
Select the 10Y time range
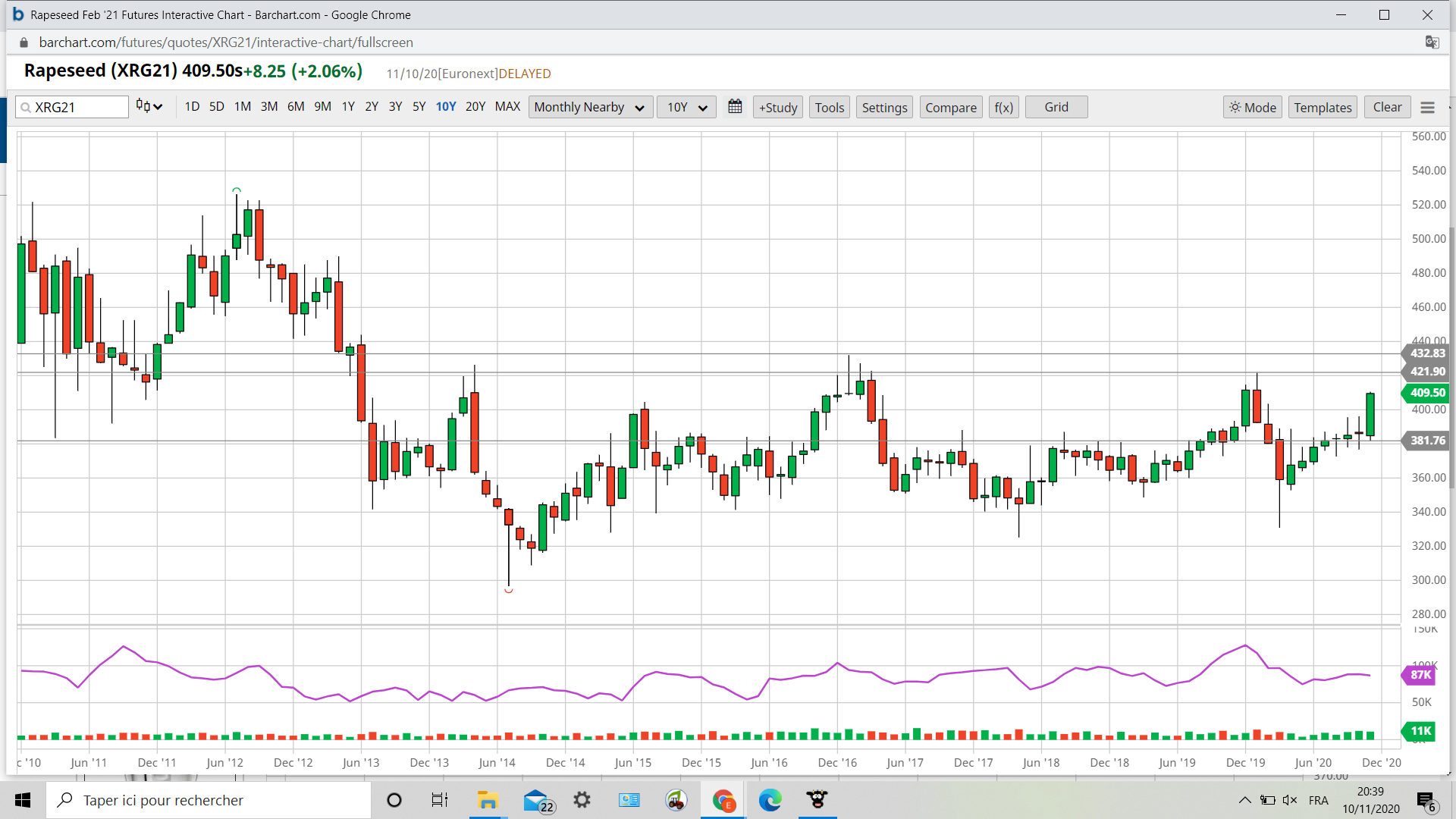click(446, 107)
